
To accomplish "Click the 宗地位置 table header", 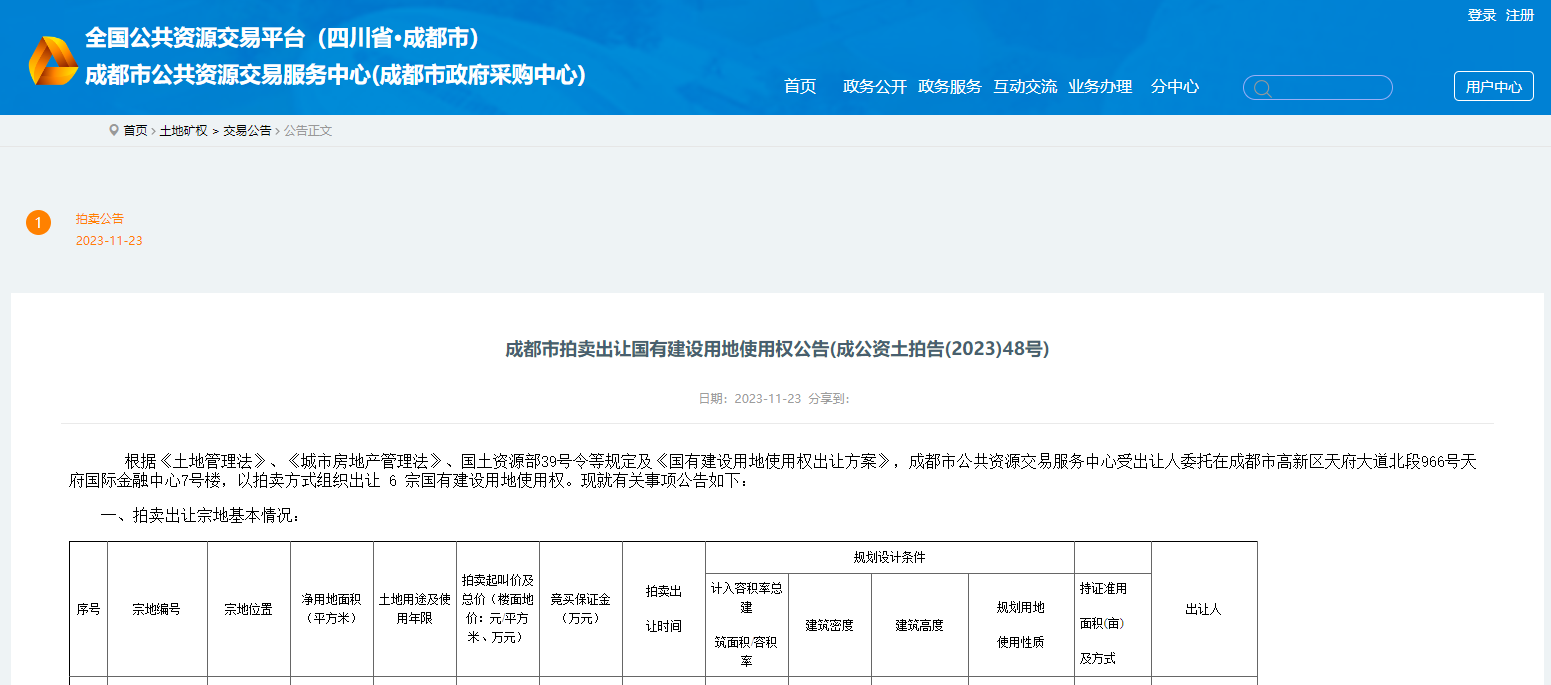I will click(249, 609).
